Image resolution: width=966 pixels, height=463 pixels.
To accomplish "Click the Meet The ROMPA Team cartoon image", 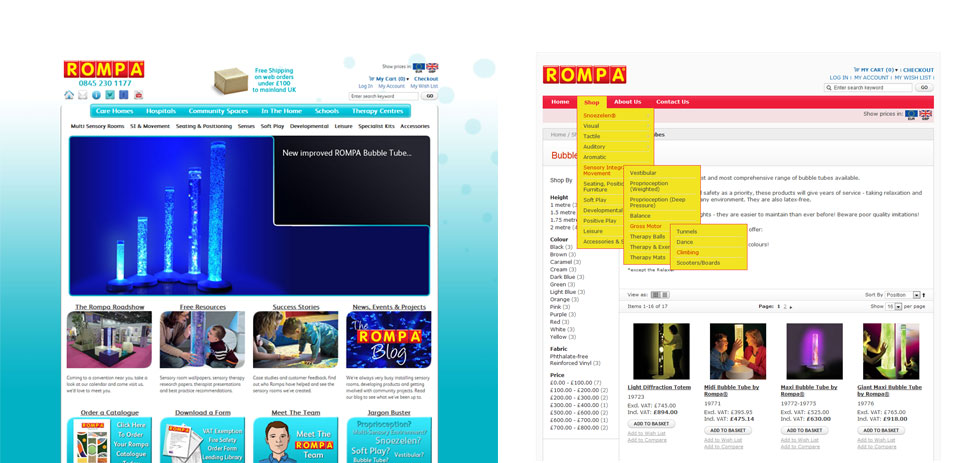I will coord(296,440).
